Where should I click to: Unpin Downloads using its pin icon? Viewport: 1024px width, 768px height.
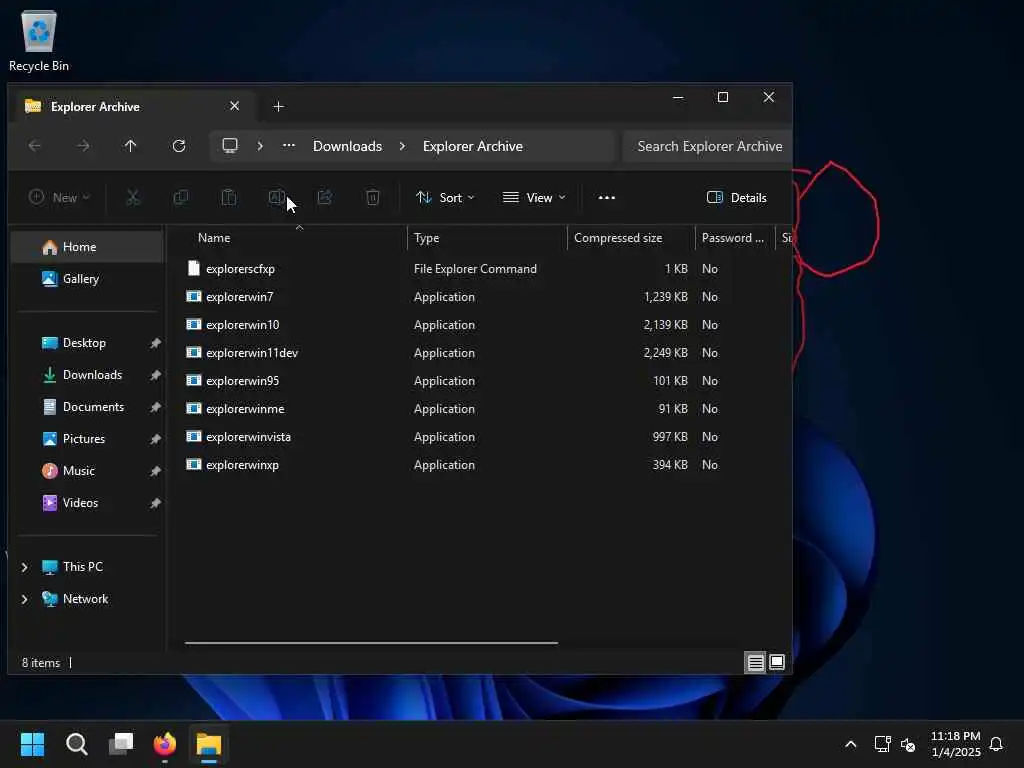[155, 375]
